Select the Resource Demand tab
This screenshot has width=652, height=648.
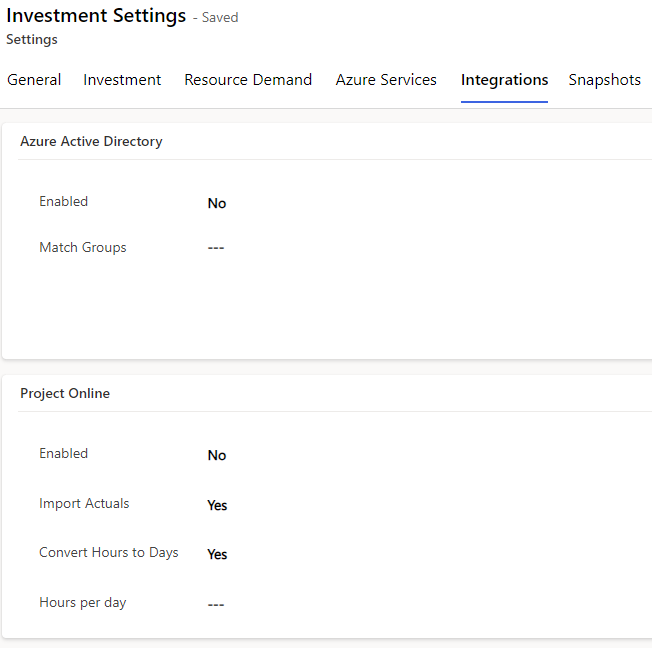[x=248, y=79]
